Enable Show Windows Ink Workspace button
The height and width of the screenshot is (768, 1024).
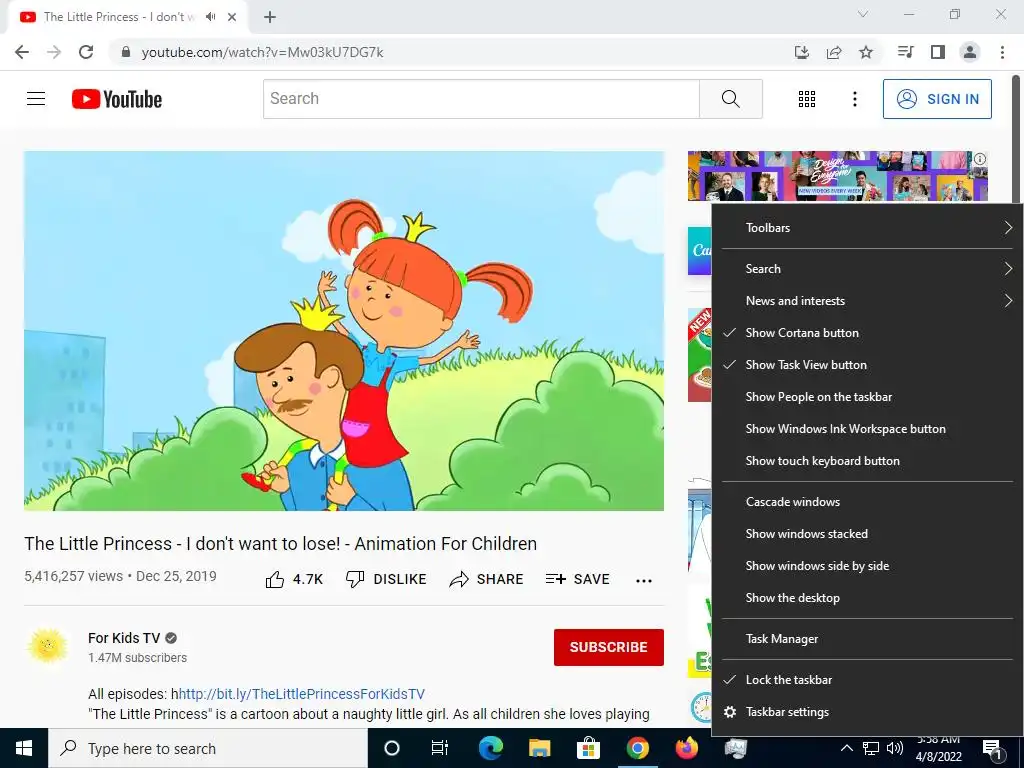867,428
